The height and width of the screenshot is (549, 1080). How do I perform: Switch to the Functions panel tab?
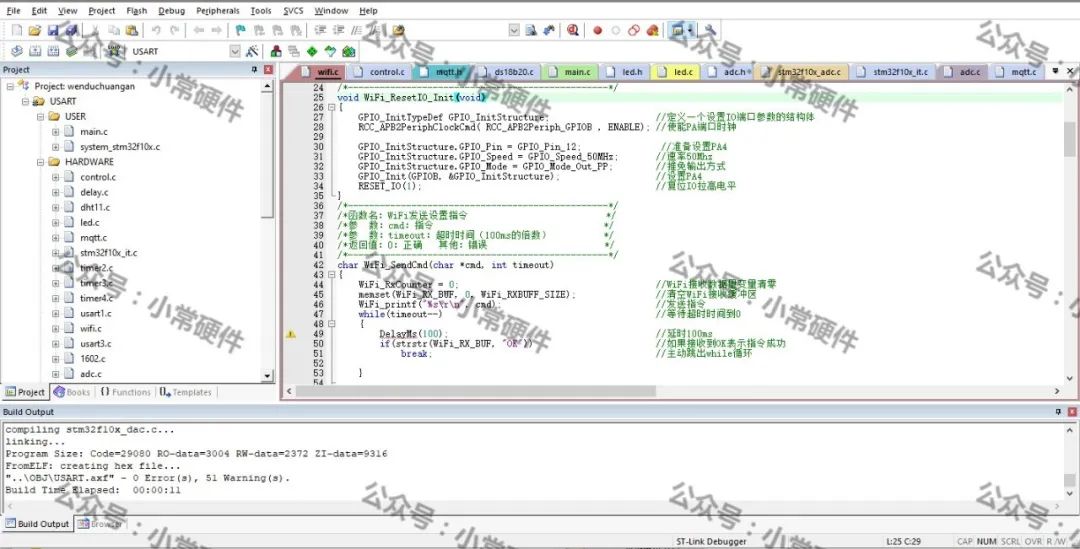125,392
